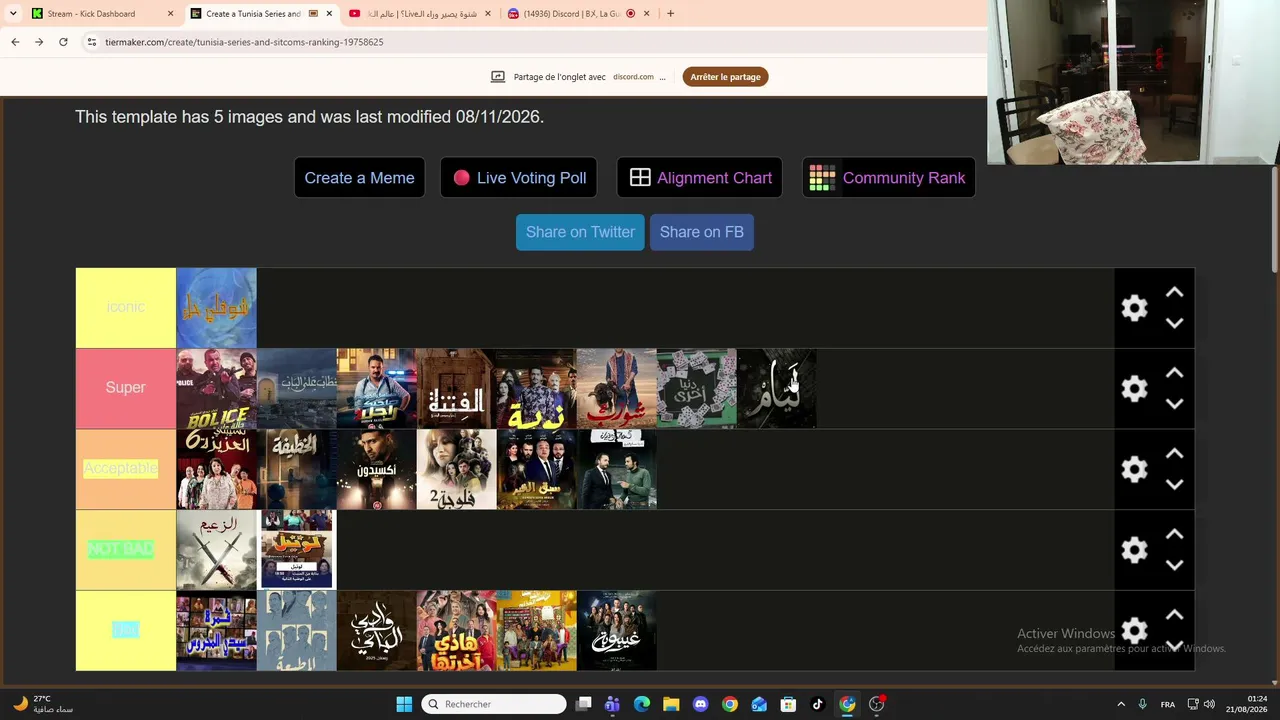Open Create a Meme
Screen dimensions: 1280x720
(x=359, y=178)
